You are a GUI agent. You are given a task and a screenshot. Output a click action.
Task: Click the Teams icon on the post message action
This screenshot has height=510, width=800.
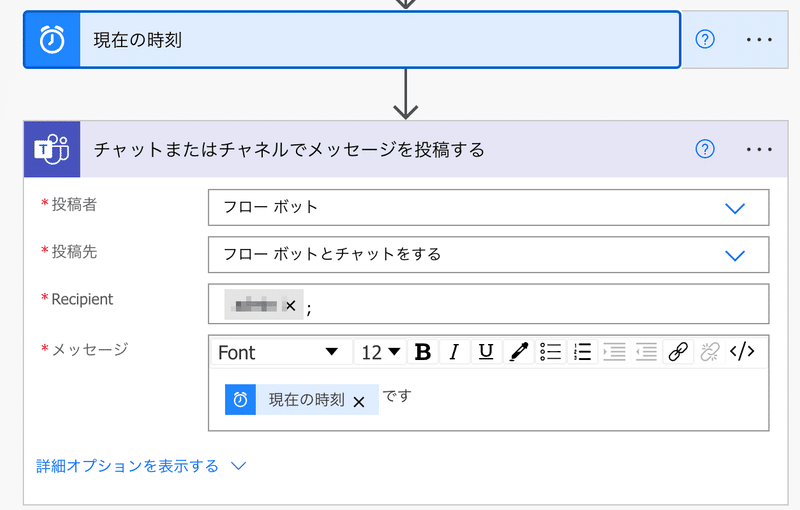pos(52,149)
